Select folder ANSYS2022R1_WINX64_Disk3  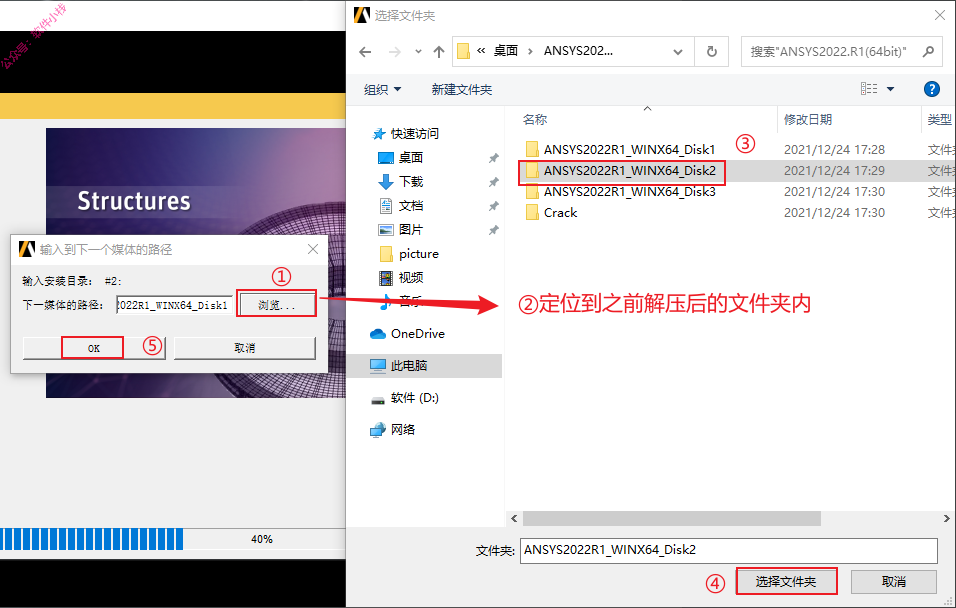click(x=629, y=191)
